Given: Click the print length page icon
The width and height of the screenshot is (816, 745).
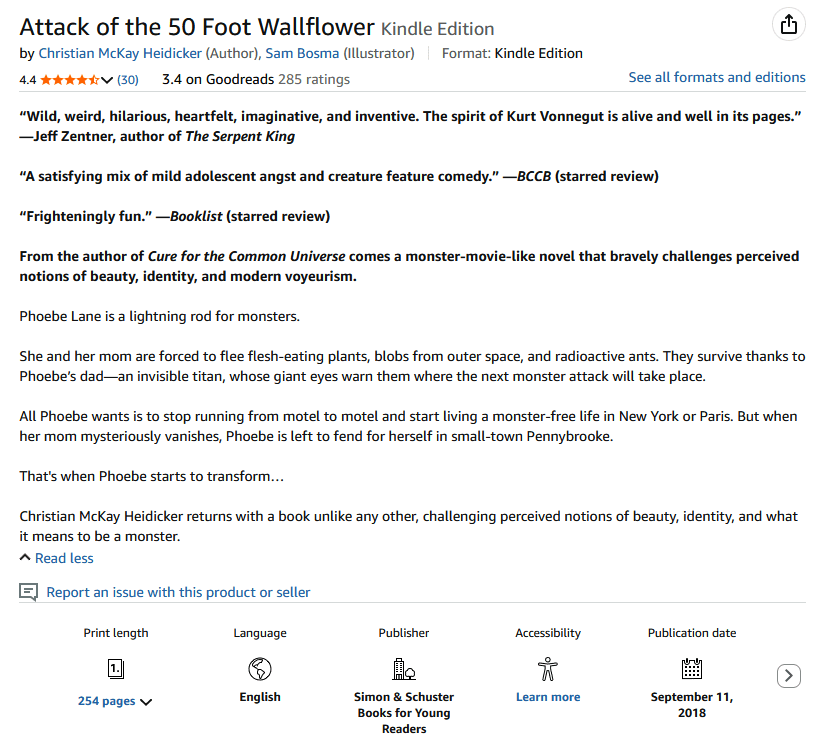Looking at the screenshot, I should point(116,669).
